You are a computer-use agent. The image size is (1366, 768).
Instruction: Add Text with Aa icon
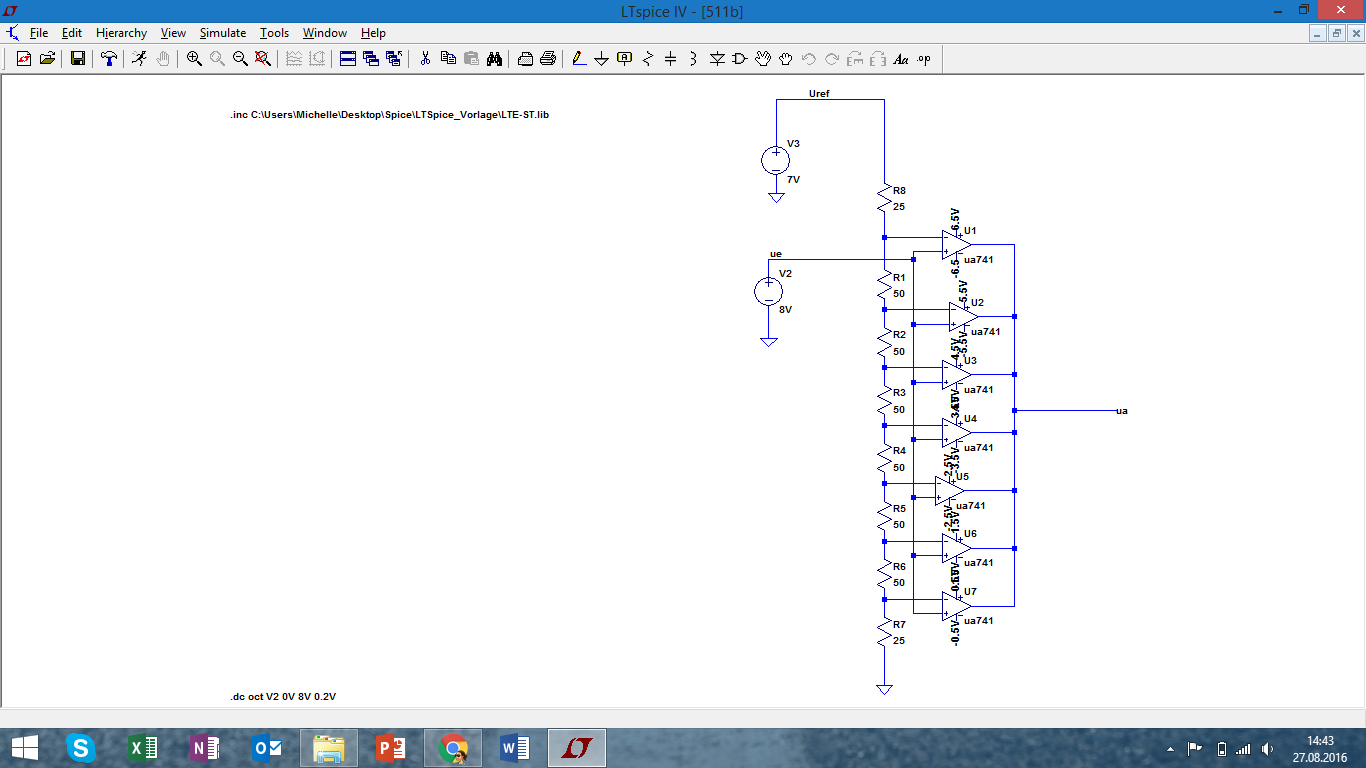(x=901, y=59)
